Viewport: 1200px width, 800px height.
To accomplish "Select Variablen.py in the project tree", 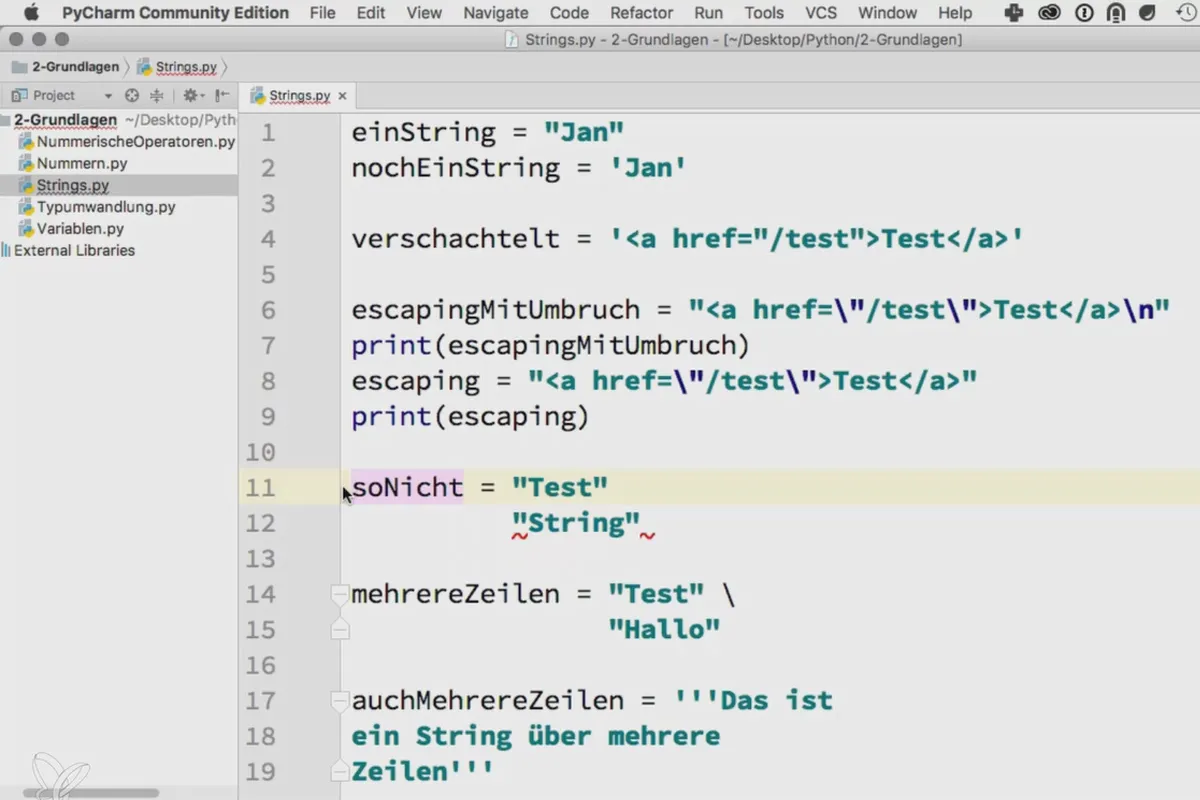I will [x=72, y=229].
